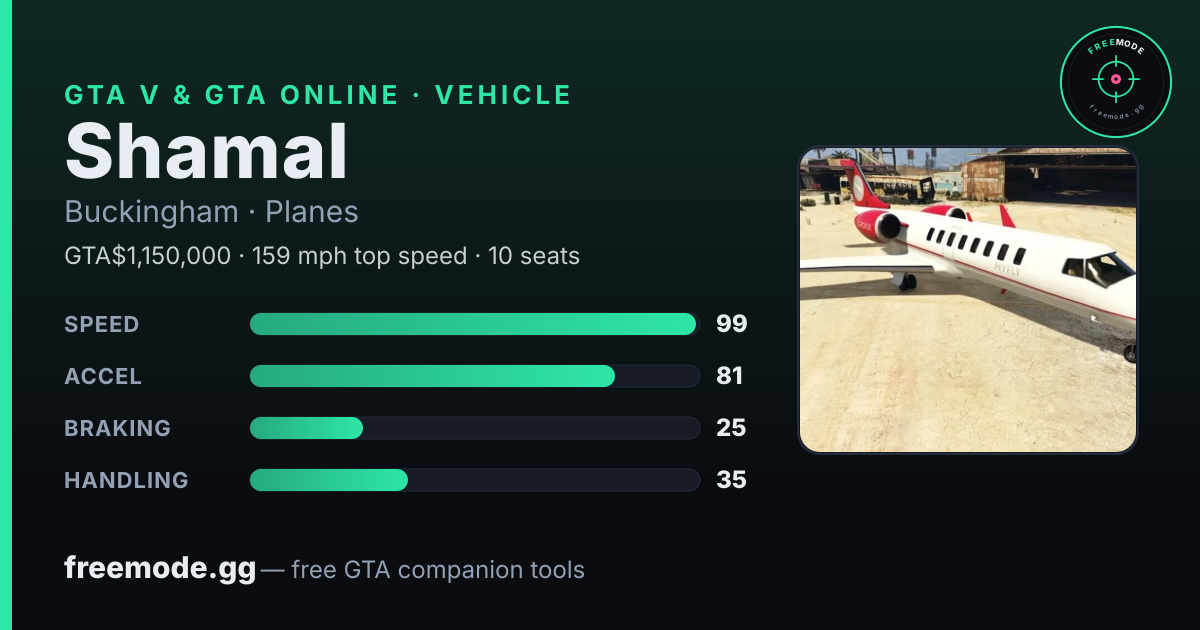Click the BRAKING label
The height and width of the screenshot is (630, 1200).
coord(117,428)
